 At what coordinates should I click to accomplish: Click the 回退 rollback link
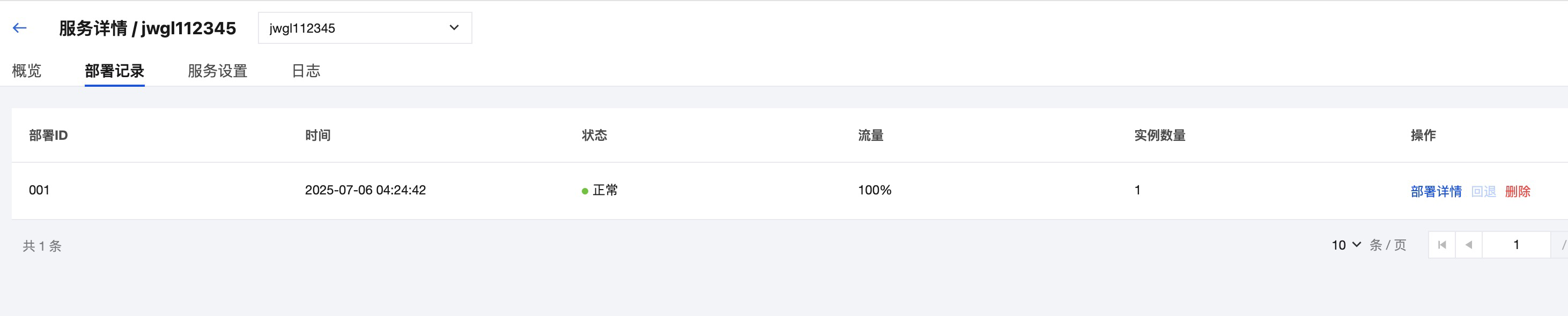tap(1483, 191)
